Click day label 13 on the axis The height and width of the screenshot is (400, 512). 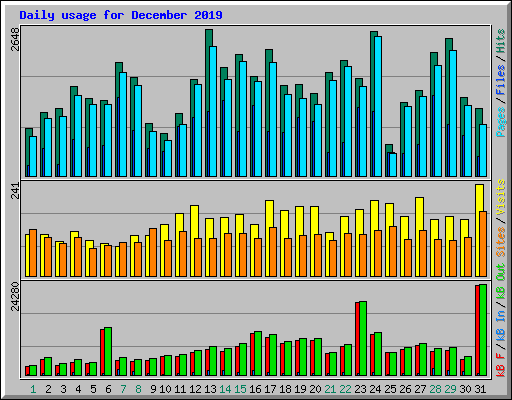[x=210, y=389]
